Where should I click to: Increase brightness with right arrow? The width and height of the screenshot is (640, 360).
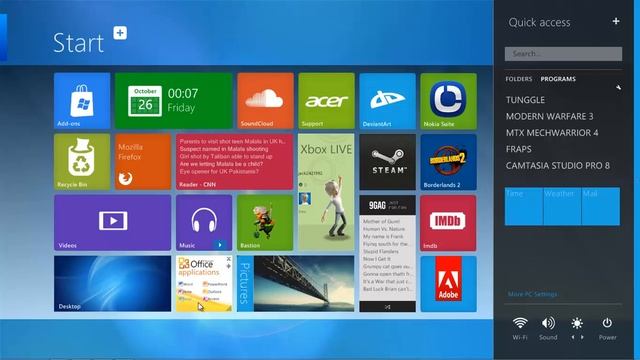[x=582, y=337]
